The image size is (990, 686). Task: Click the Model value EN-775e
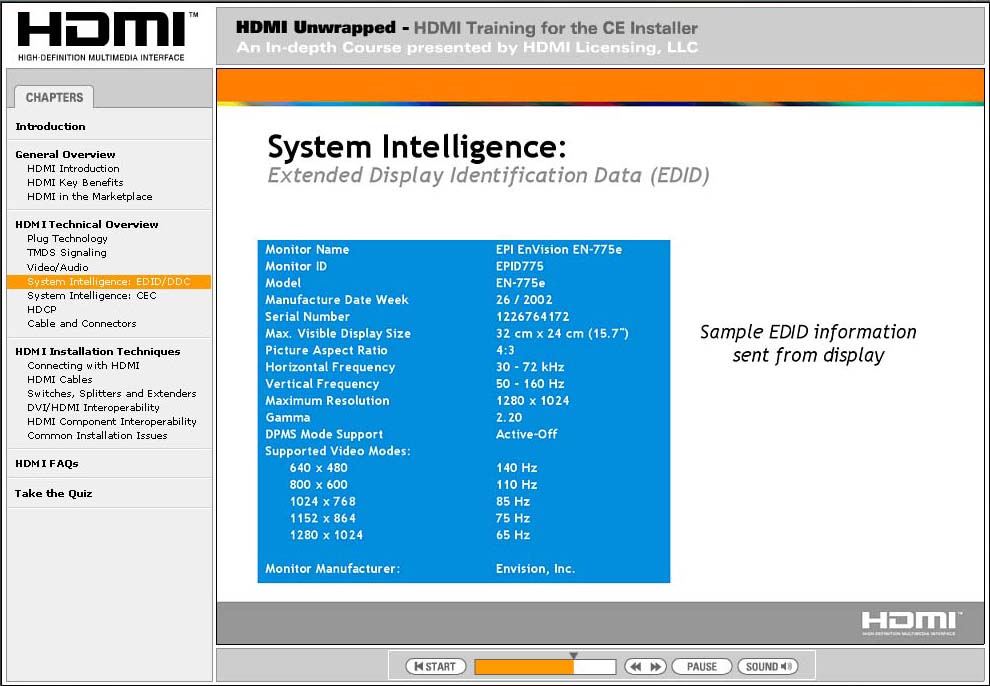click(520, 283)
